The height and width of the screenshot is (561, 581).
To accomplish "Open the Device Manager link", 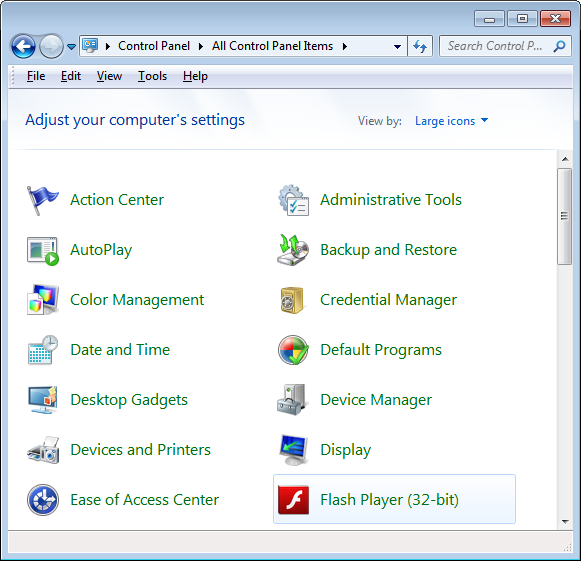I will click(x=376, y=400).
